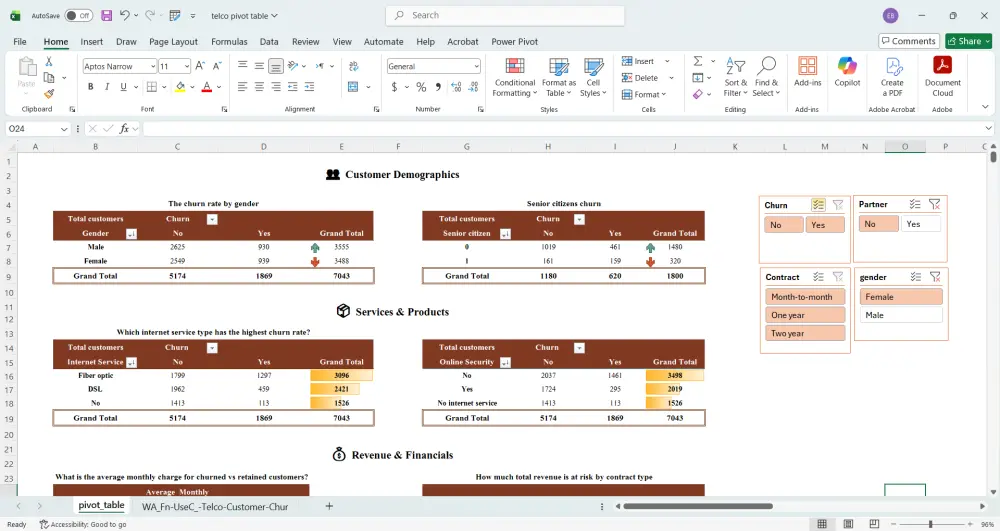Toggle multi-select on the gender slicer
Image resolution: width=1000 pixels, height=531 pixels.
point(916,277)
